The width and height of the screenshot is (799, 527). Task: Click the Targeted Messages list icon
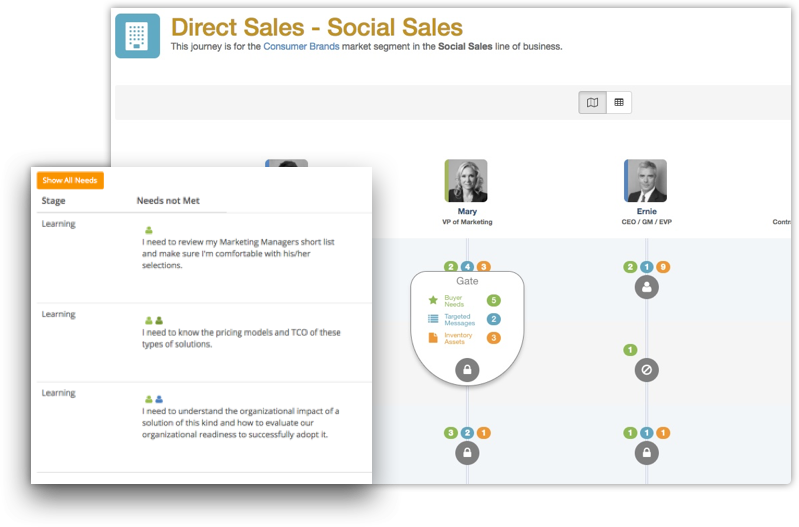pyautogui.click(x=433, y=319)
